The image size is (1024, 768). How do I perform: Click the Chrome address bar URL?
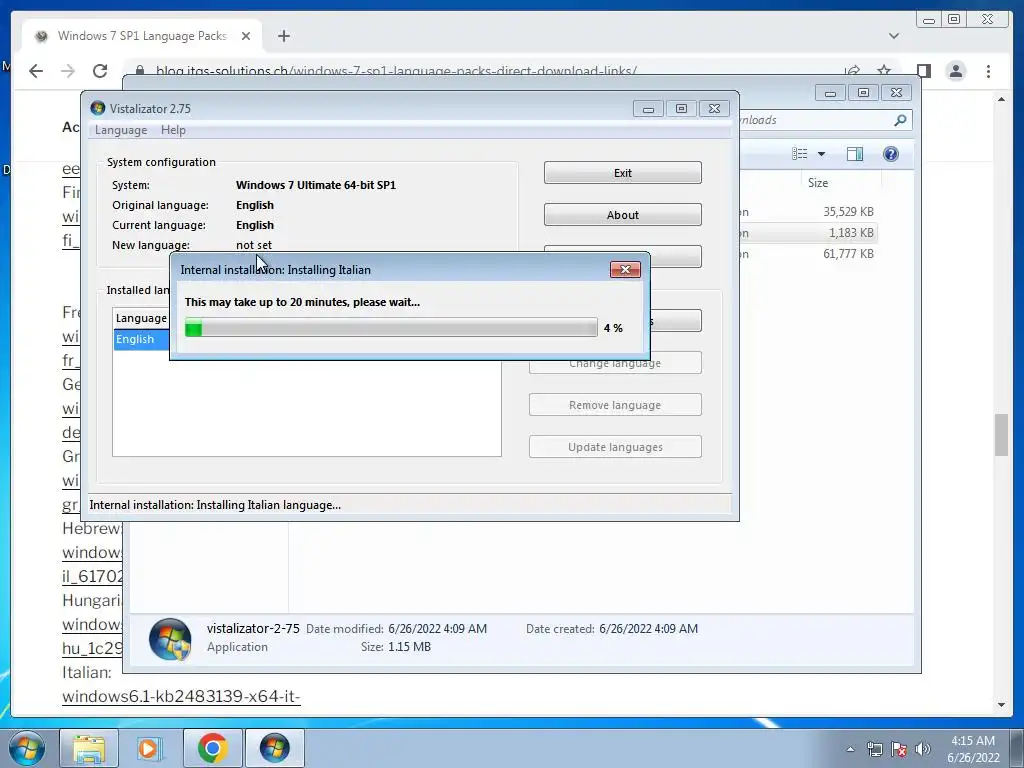pos(396,71)
